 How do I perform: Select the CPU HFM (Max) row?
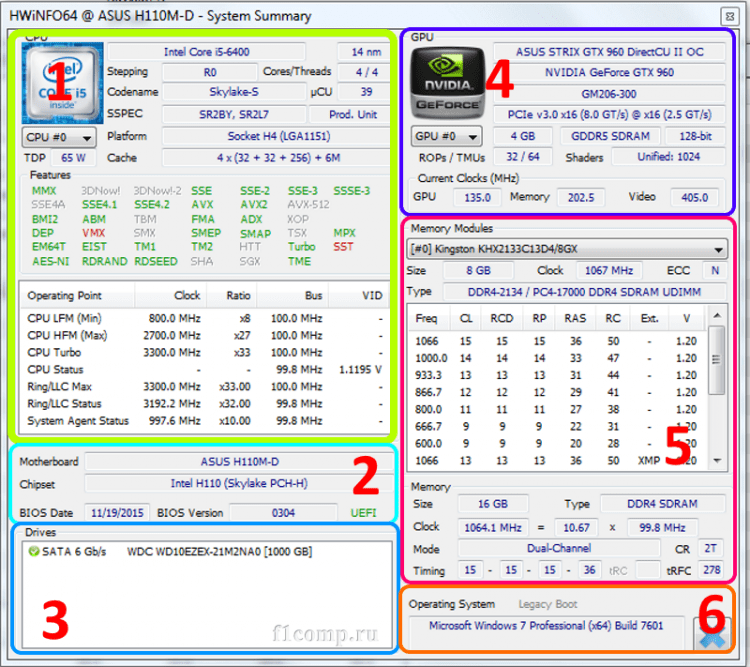coord(205,335)
